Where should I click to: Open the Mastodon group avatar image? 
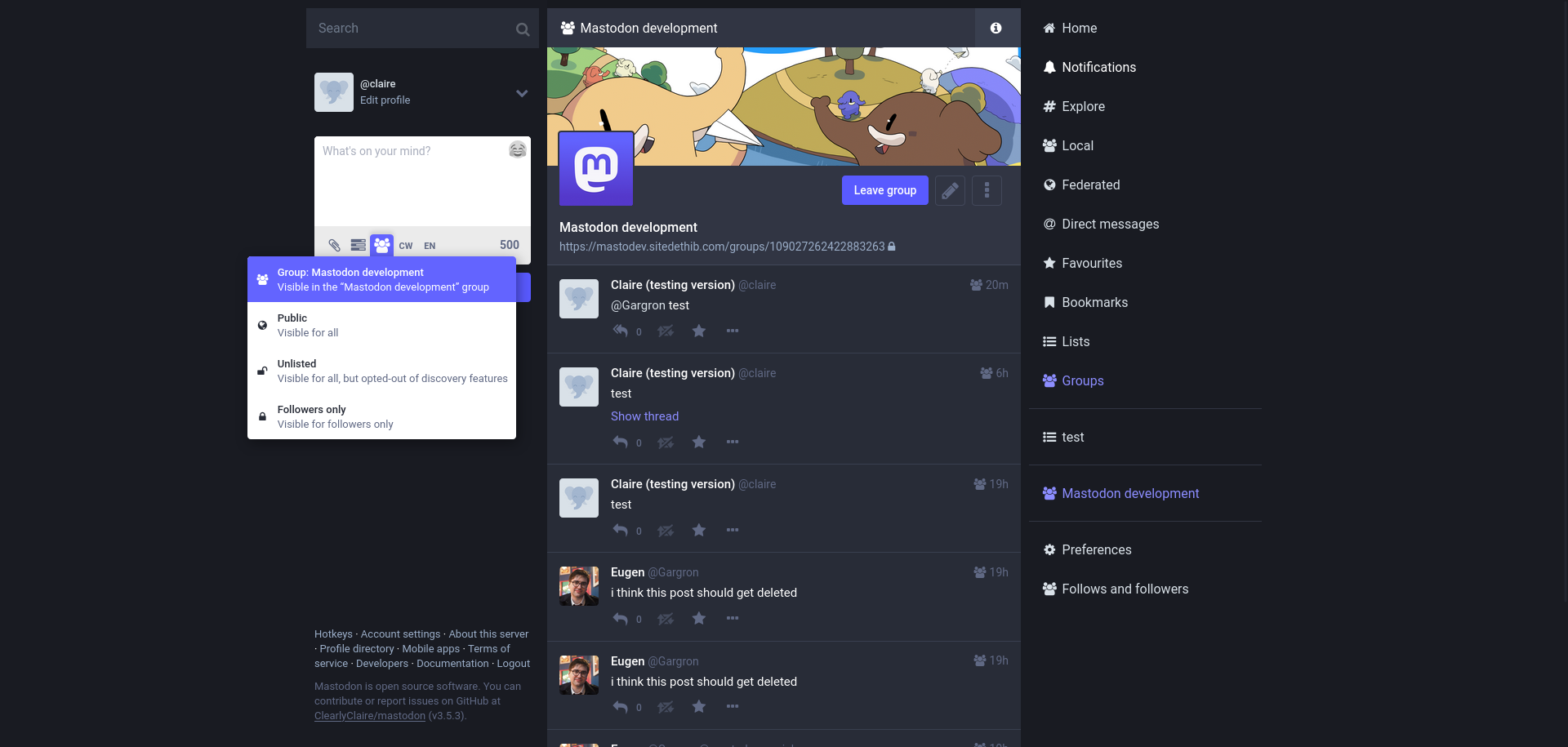click(x=596, y=169)
